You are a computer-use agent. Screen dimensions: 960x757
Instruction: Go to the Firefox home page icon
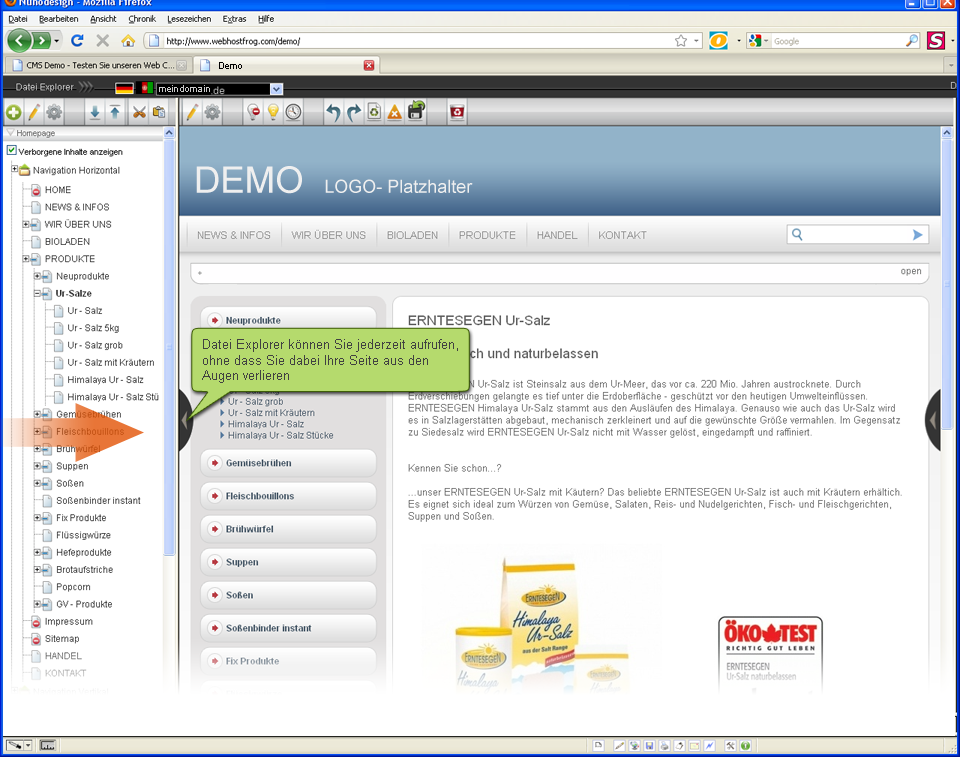pos(128,41)
